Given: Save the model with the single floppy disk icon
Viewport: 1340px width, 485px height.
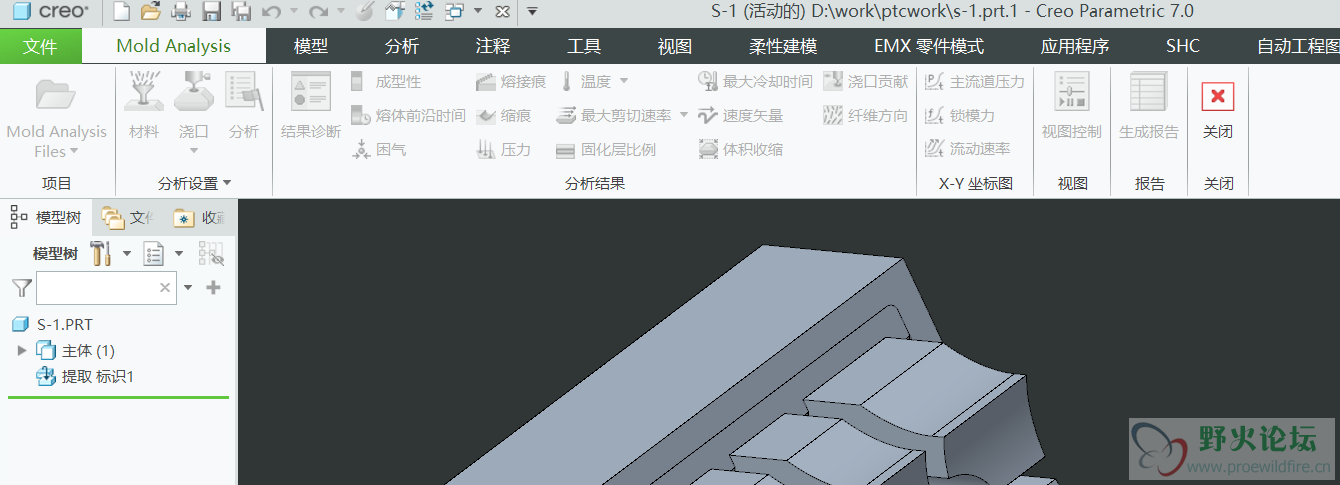Looking at the screenshot, I should pyautogui.click(x=211, y=12).
